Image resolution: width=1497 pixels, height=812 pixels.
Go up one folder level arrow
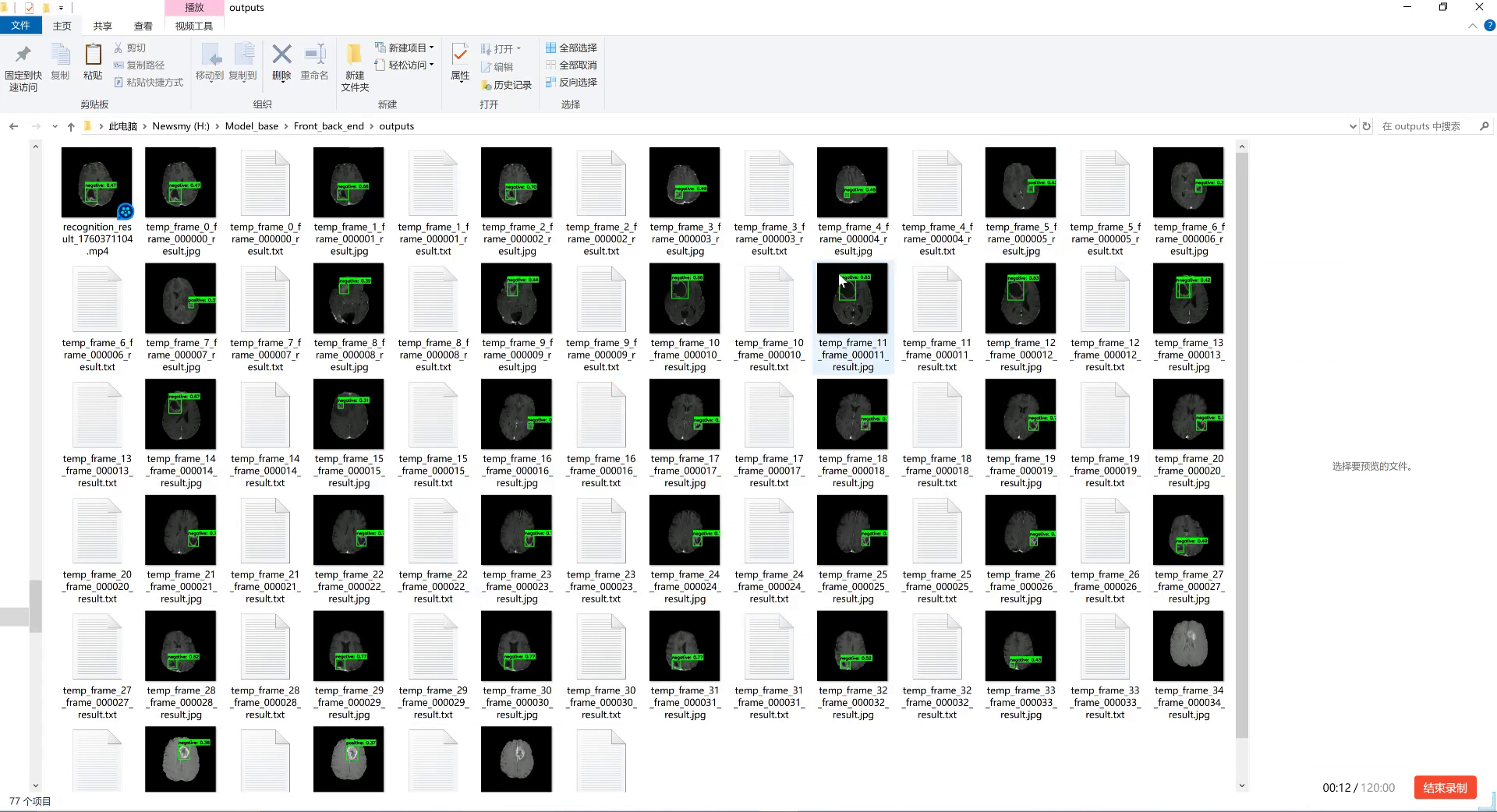pyautogui.click(x=71, y=126)
